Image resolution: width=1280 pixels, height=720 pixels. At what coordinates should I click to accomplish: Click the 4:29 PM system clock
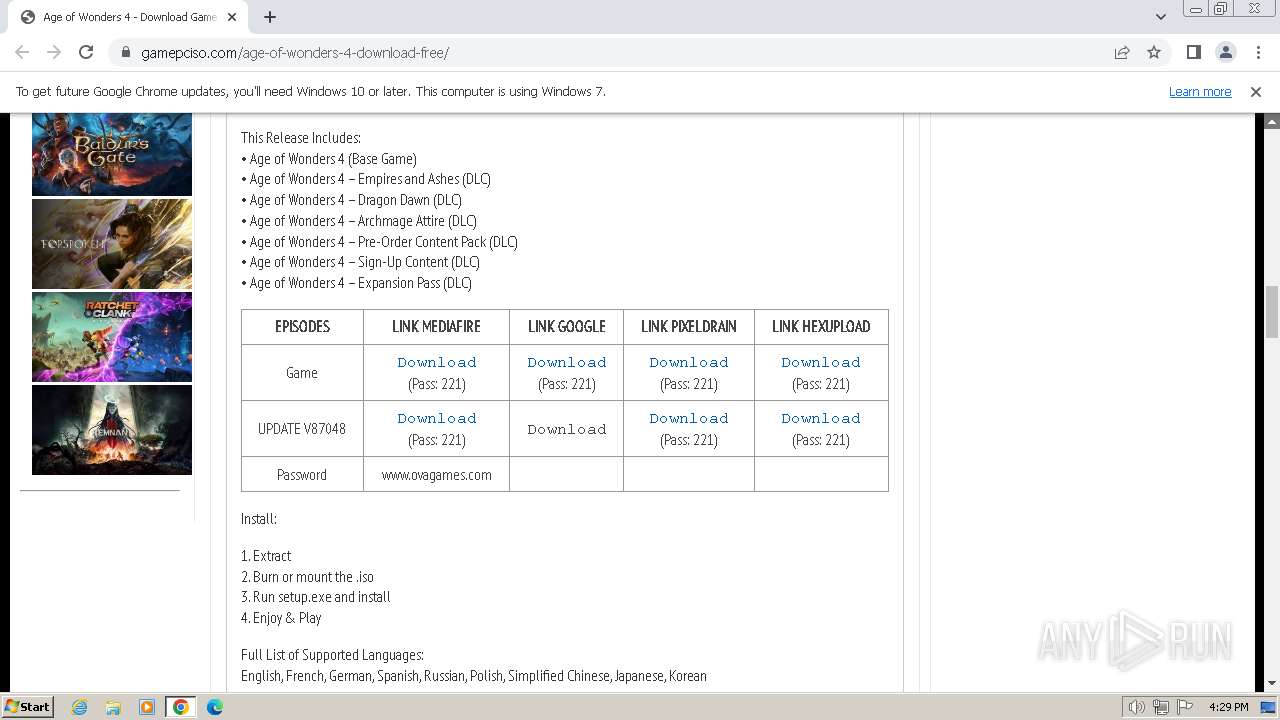click(1228, 707)
